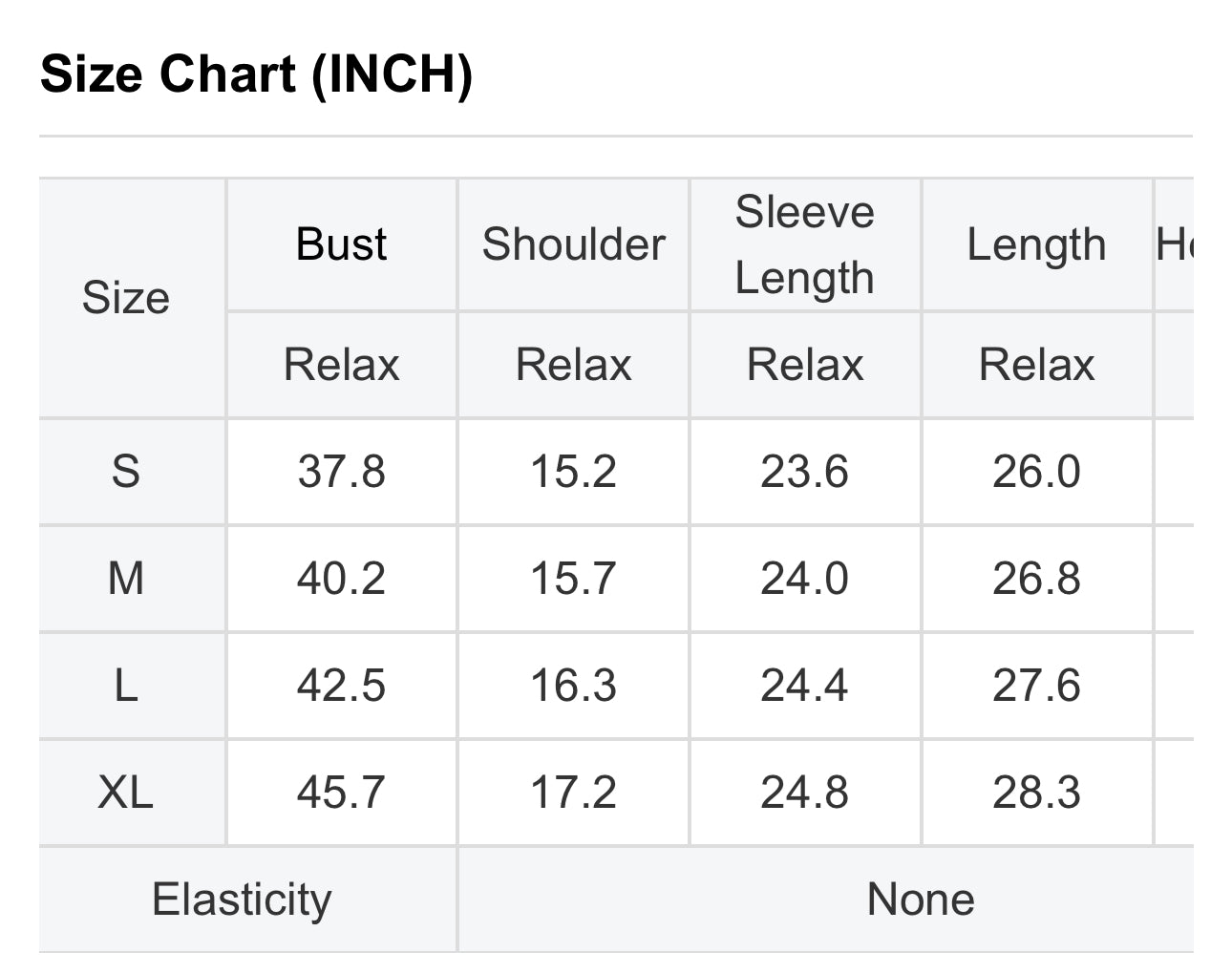This screenshot has width=1232, height=974.
Task: Select the S size row label
Action: (x=126, y=472)
